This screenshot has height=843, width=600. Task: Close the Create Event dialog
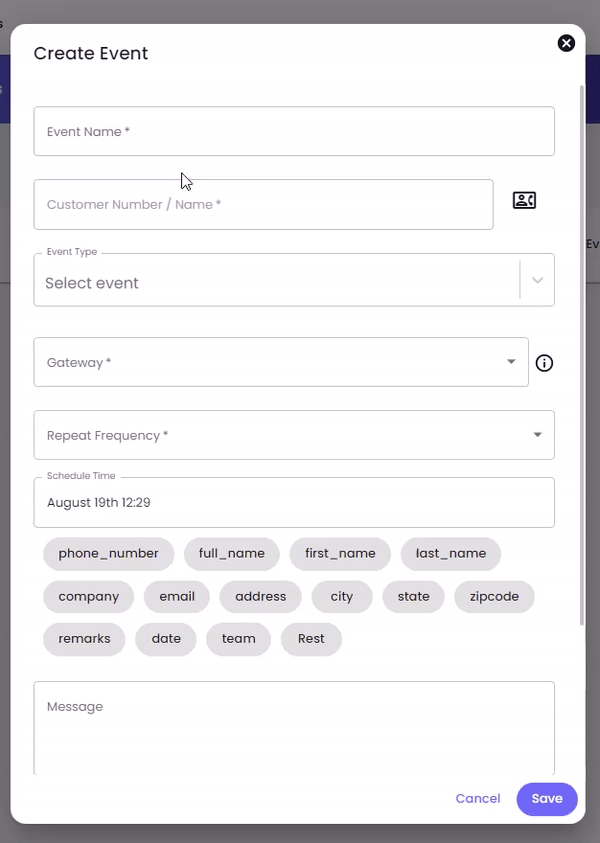[x=566, y=43]
